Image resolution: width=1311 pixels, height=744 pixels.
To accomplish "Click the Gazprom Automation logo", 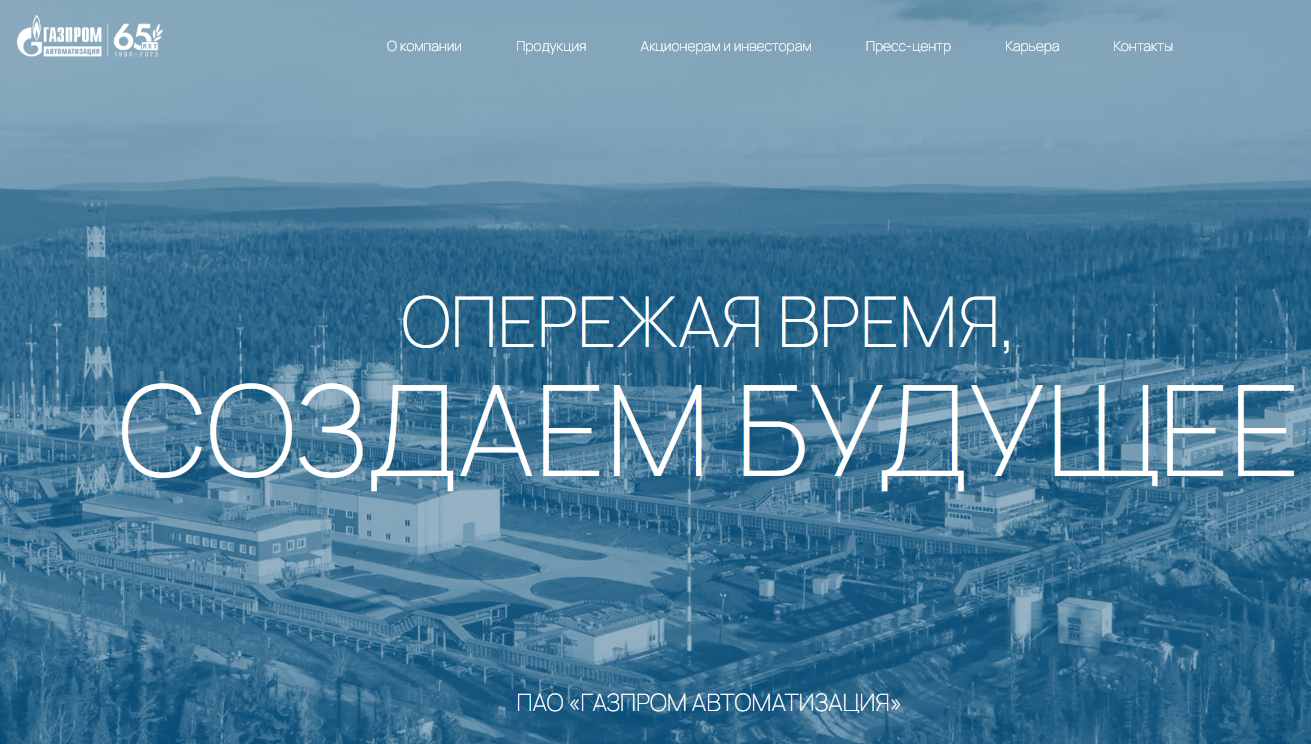I will pos(59,37).
